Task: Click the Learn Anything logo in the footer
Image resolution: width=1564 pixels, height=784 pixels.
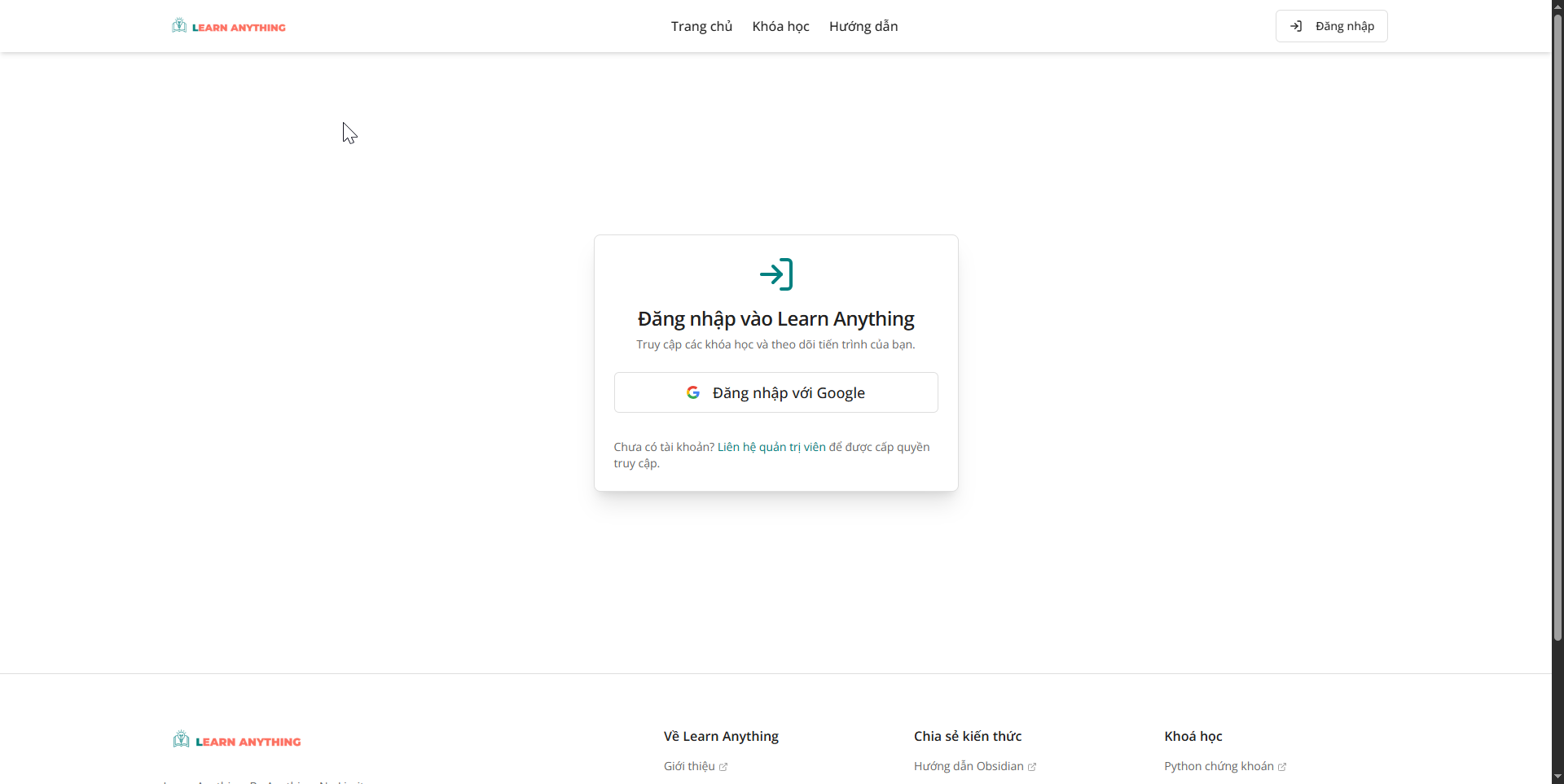Action: tap(236, 740)
